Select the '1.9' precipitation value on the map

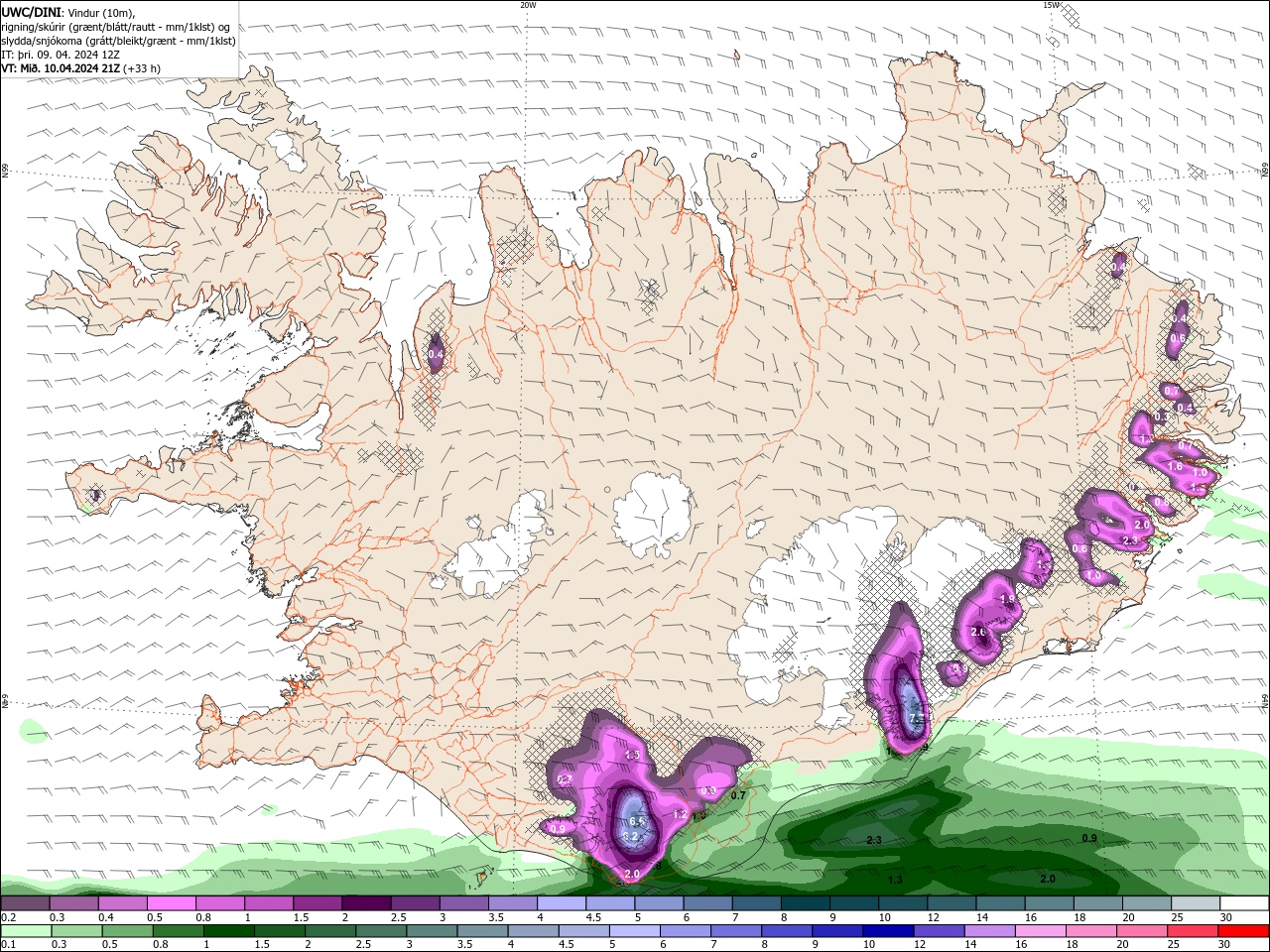(x=1007, y=599)
